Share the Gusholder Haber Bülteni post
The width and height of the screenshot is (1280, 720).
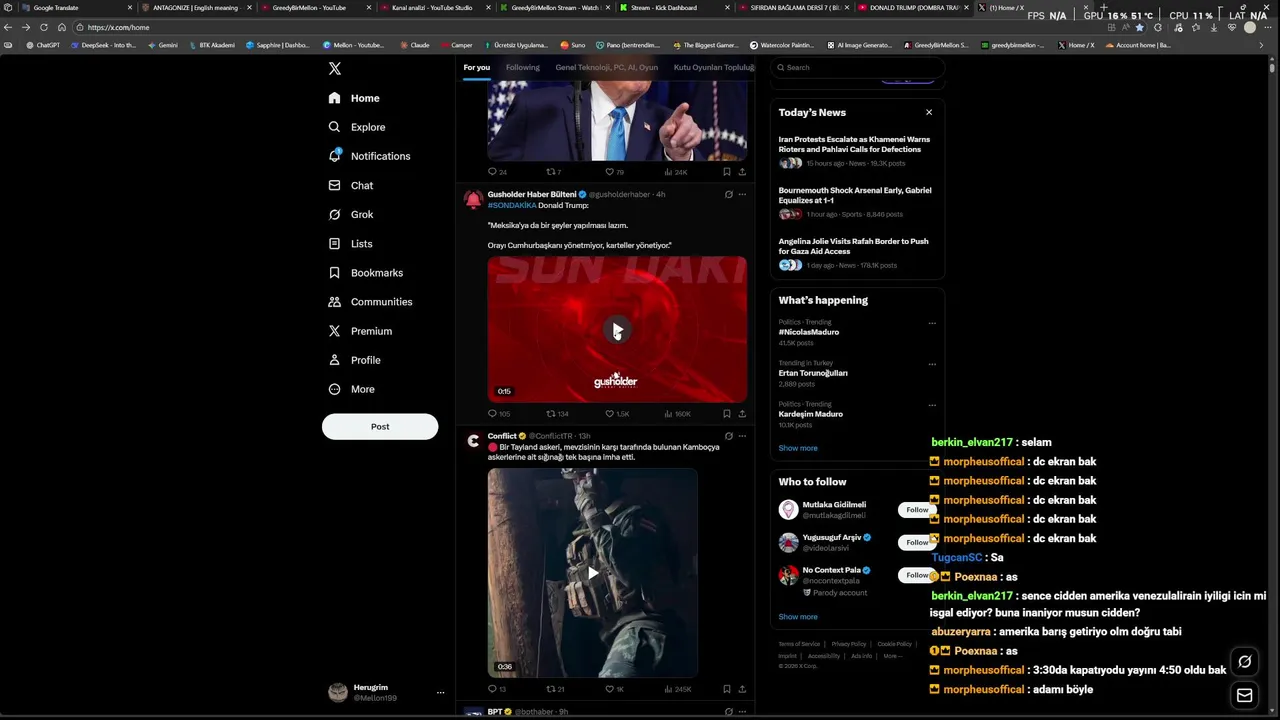[x=742, y=413]
